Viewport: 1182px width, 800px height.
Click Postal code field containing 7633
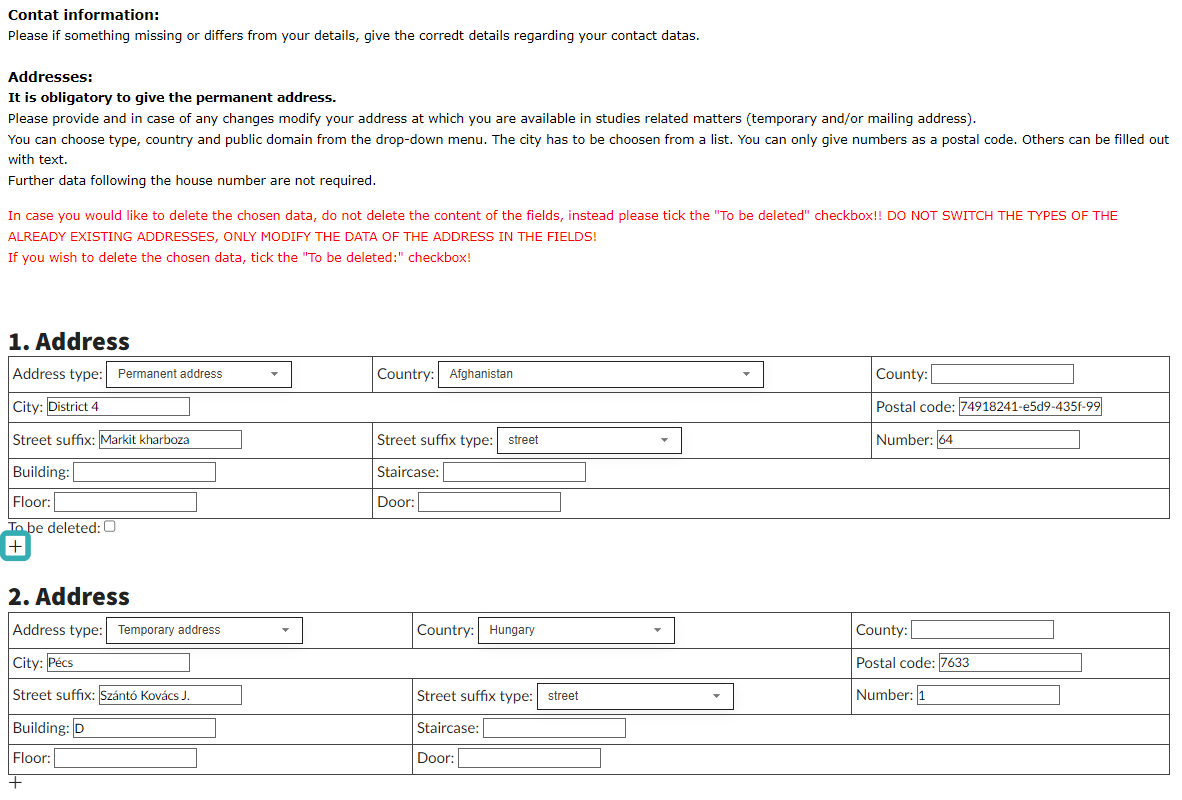tap(1010, 663)
